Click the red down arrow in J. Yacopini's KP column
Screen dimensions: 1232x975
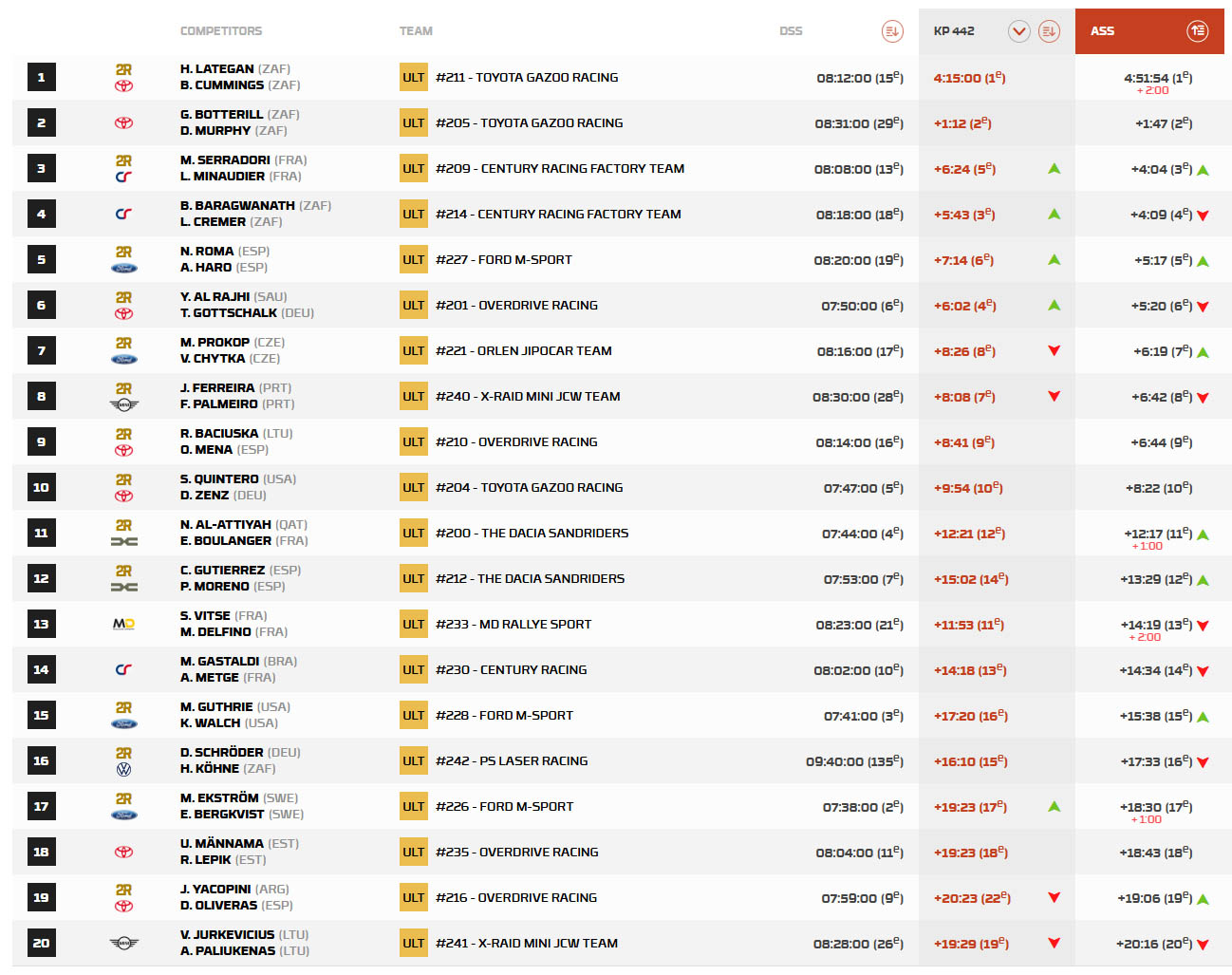coord(1054,897)
